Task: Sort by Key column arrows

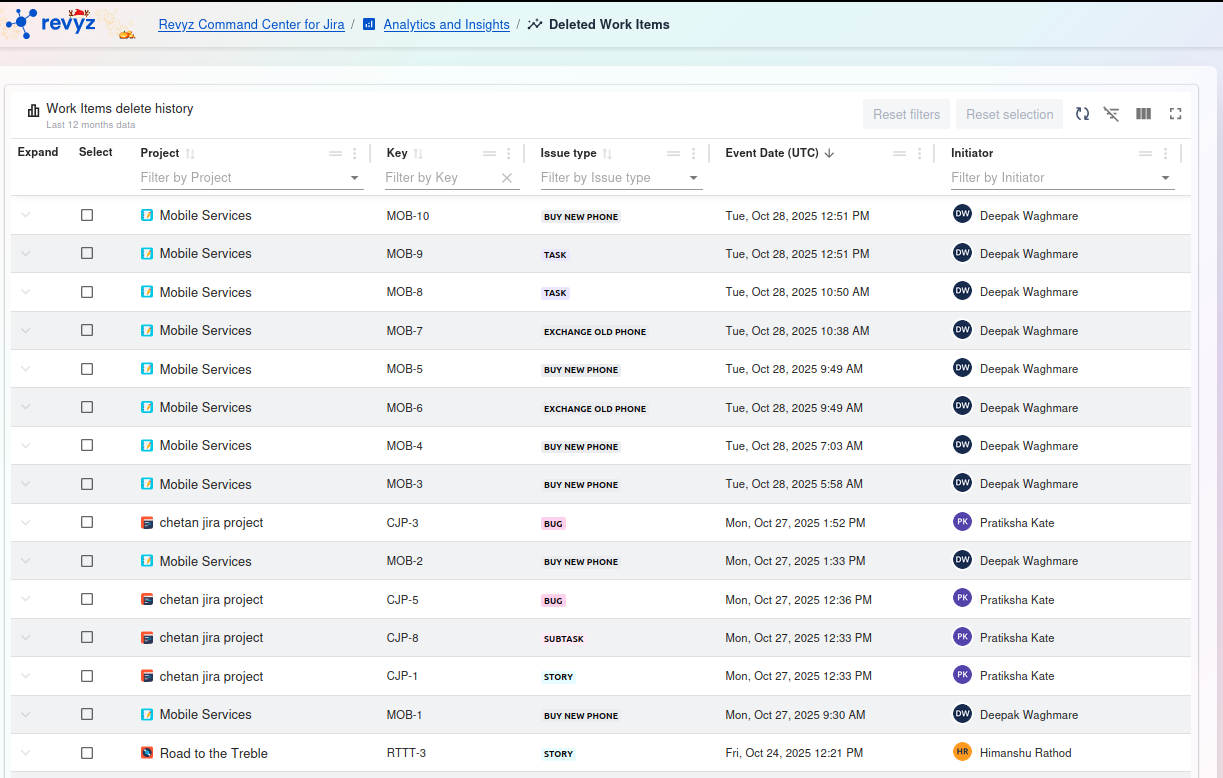Action: 419,154
